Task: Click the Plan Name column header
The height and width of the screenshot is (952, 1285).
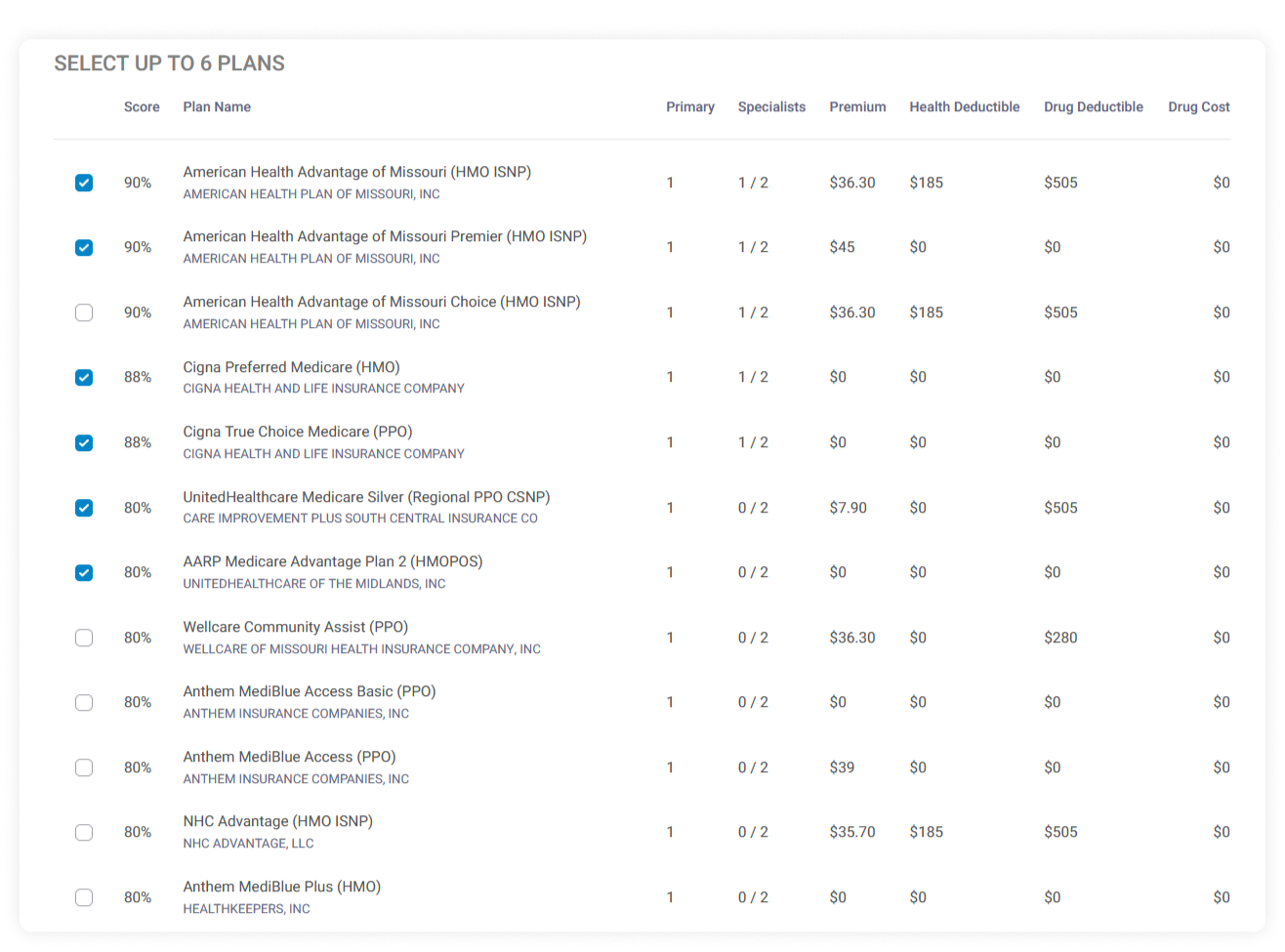Action: [217, 106]
